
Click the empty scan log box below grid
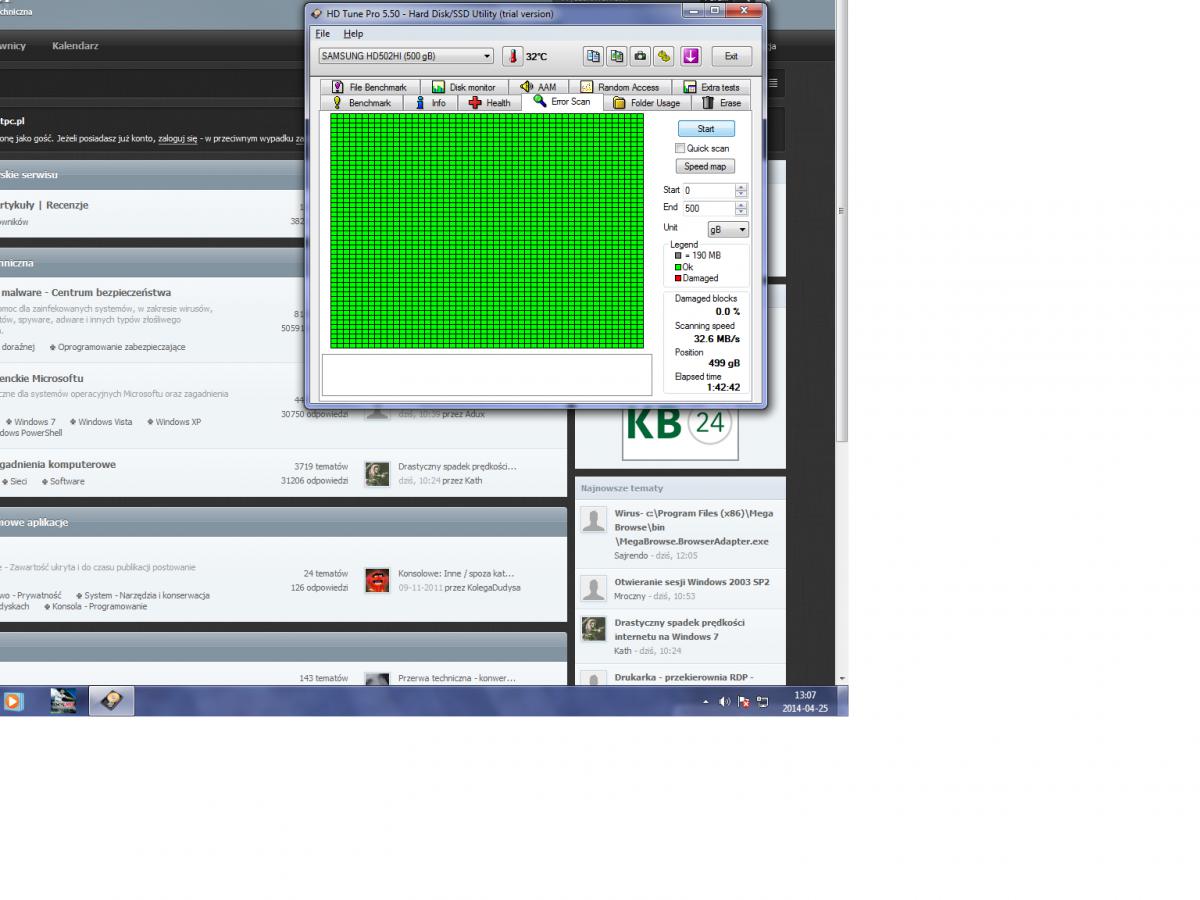[x=487, y=374]
